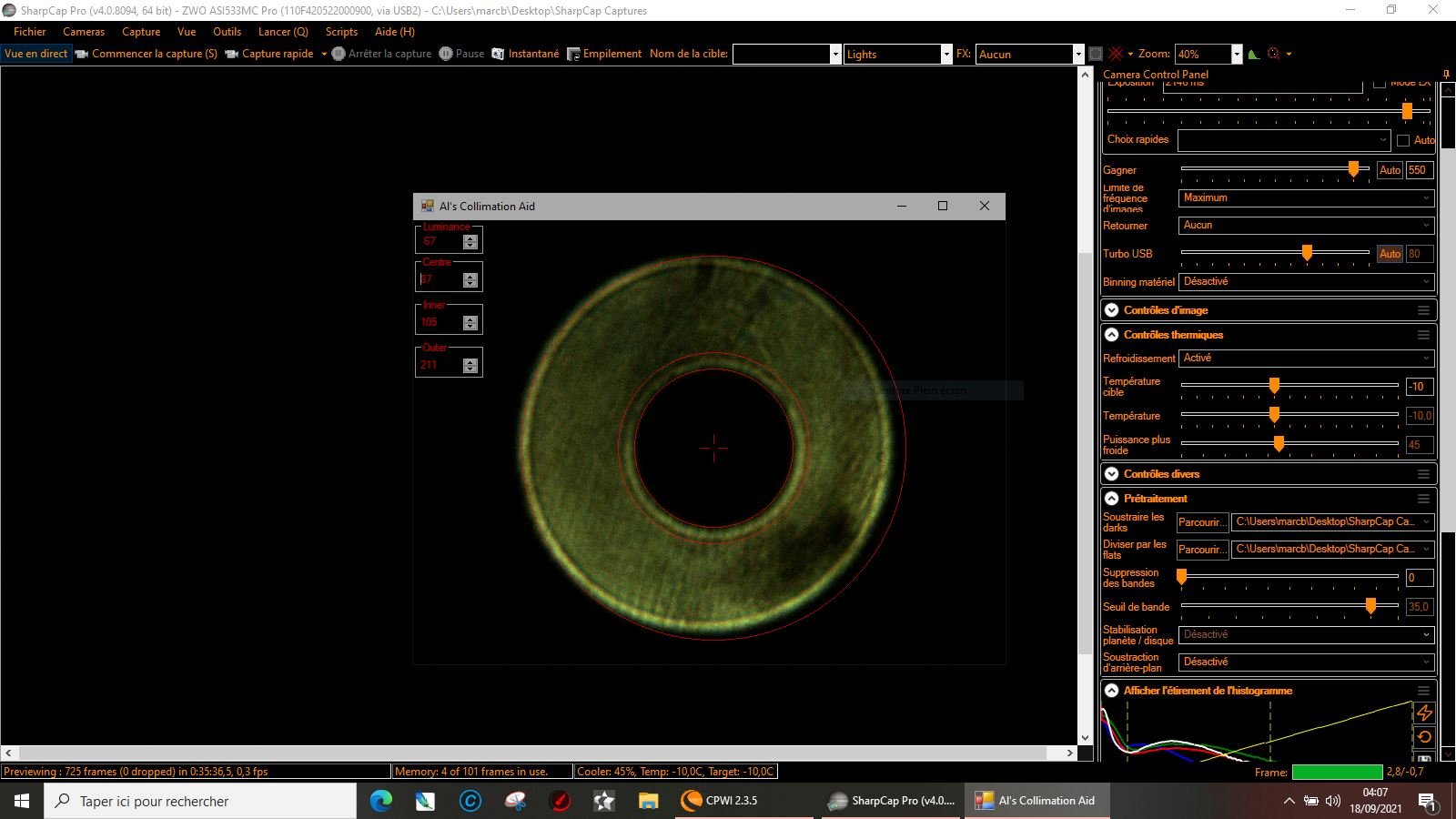This screenshot has width=1456, height=819.
Task: Click the Seuil de bande slider handle
Action: click(1370, 606)
